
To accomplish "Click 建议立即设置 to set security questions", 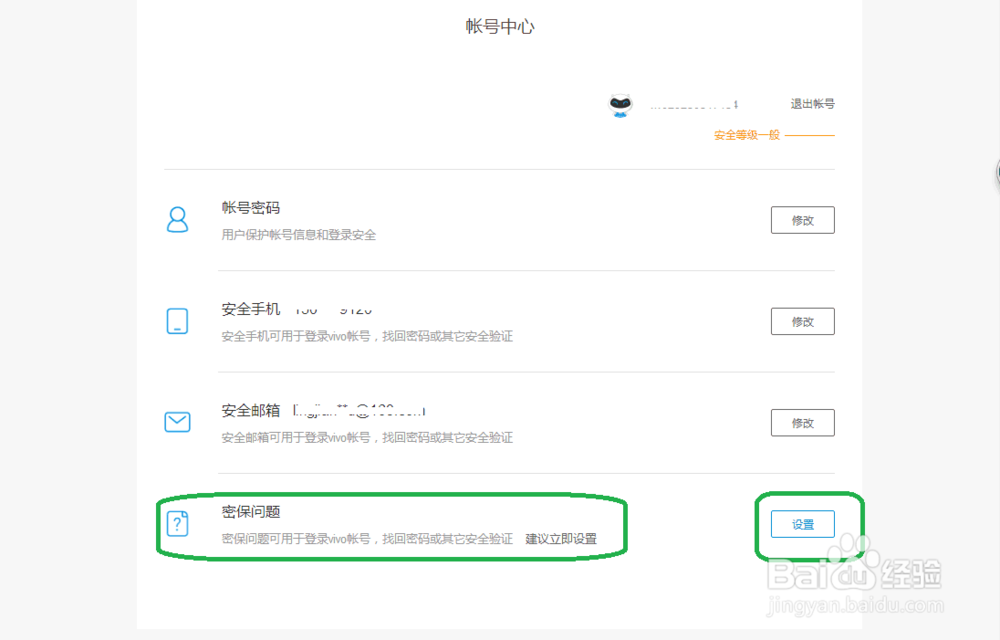I will [562, 538].
